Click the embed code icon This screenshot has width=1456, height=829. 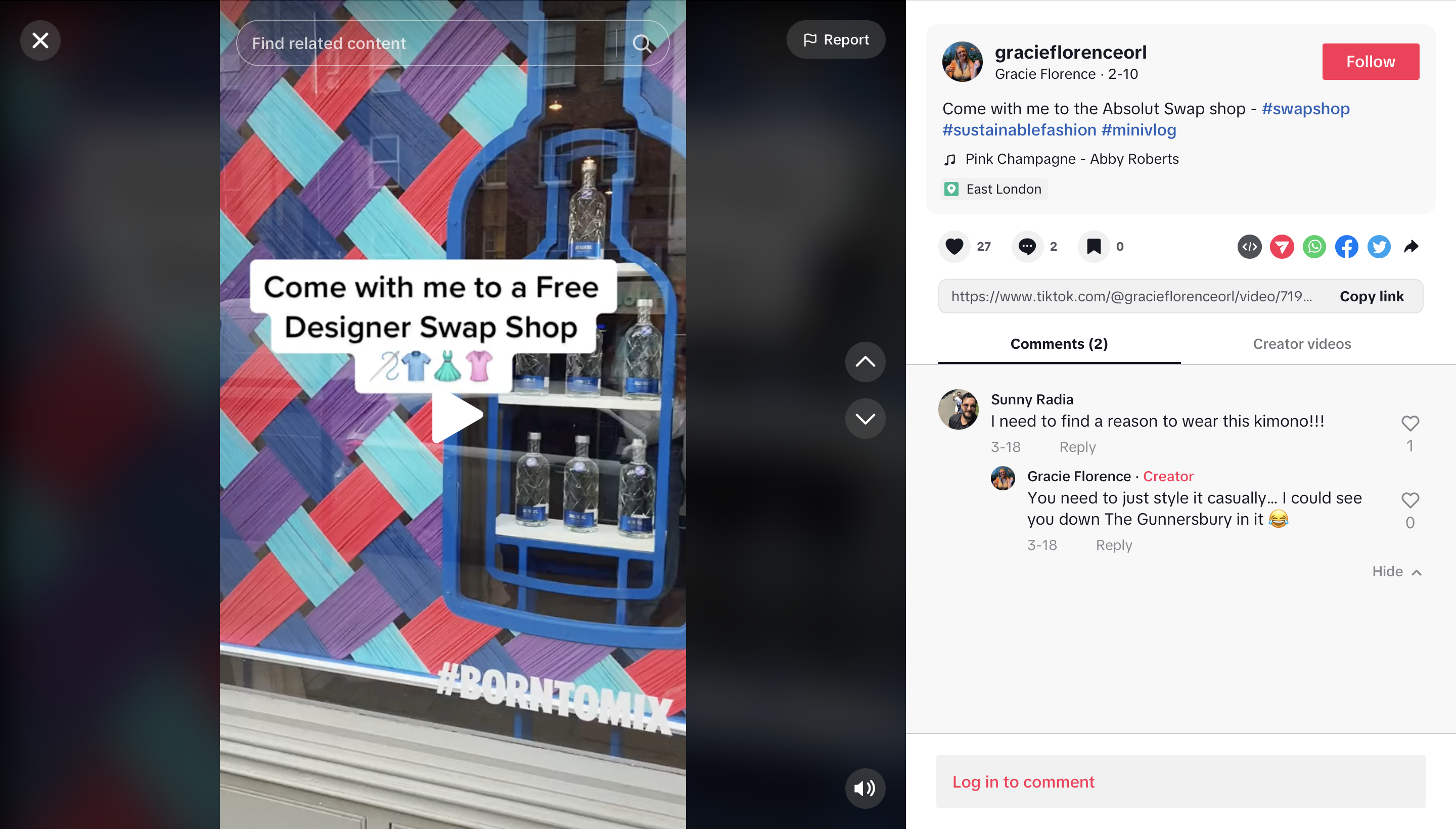click(1249, 247)
